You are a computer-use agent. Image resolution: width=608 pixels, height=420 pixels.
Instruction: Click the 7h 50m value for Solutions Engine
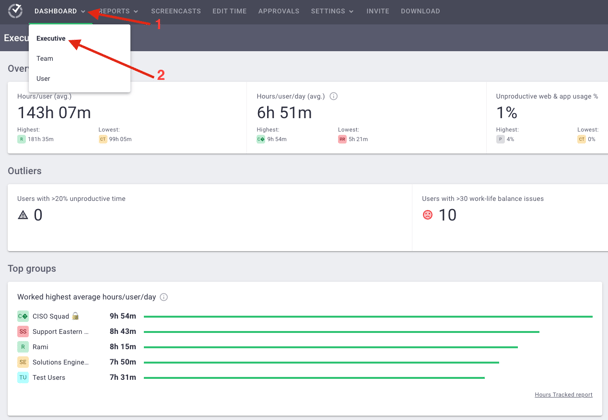pos(123,362)
